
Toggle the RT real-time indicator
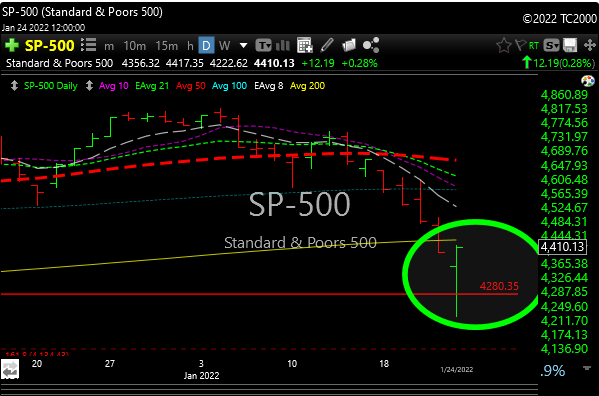point(534,46)
